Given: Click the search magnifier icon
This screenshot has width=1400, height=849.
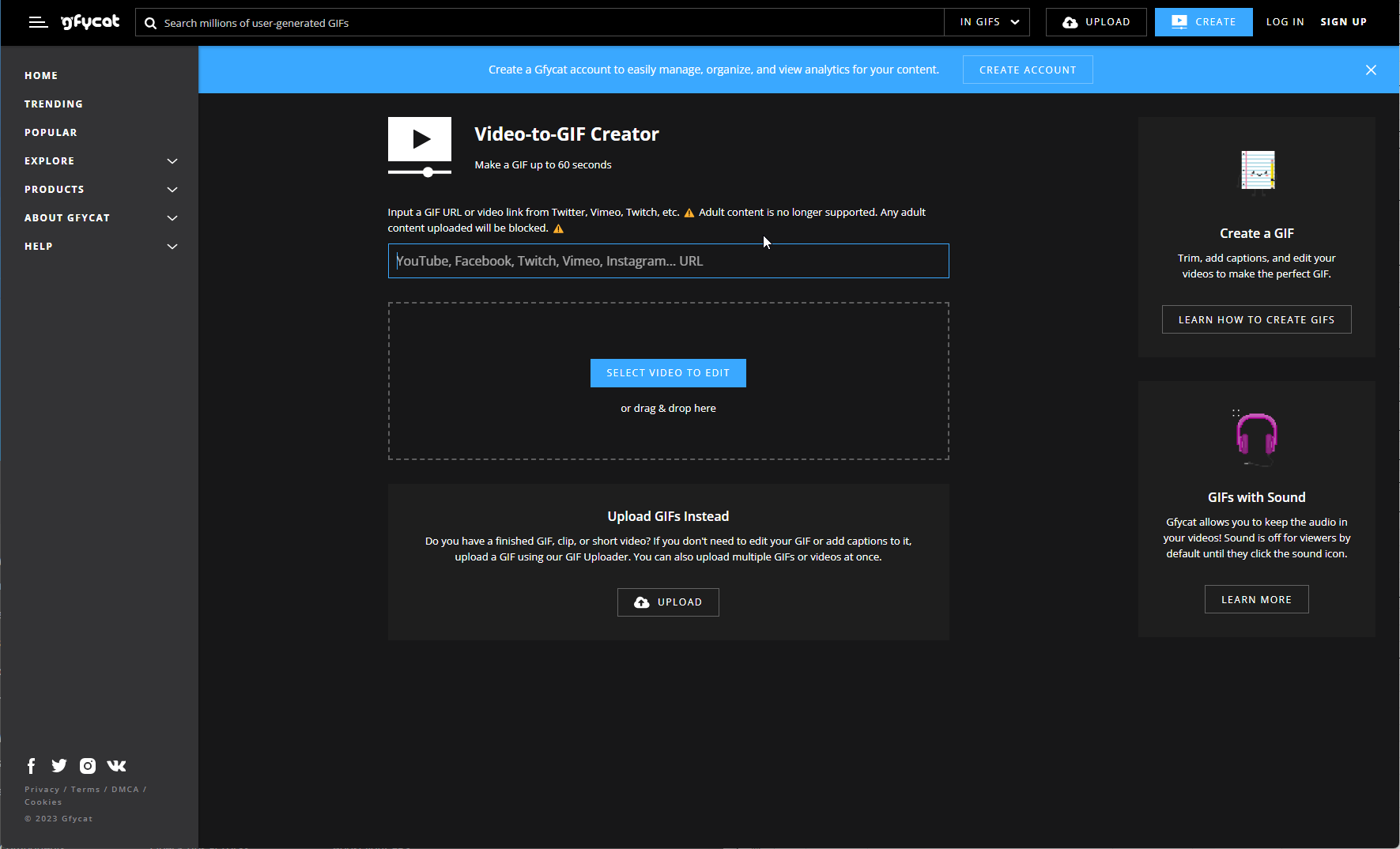Looking at the screenshot, I should pyautogui.click(x=150, y=23).
